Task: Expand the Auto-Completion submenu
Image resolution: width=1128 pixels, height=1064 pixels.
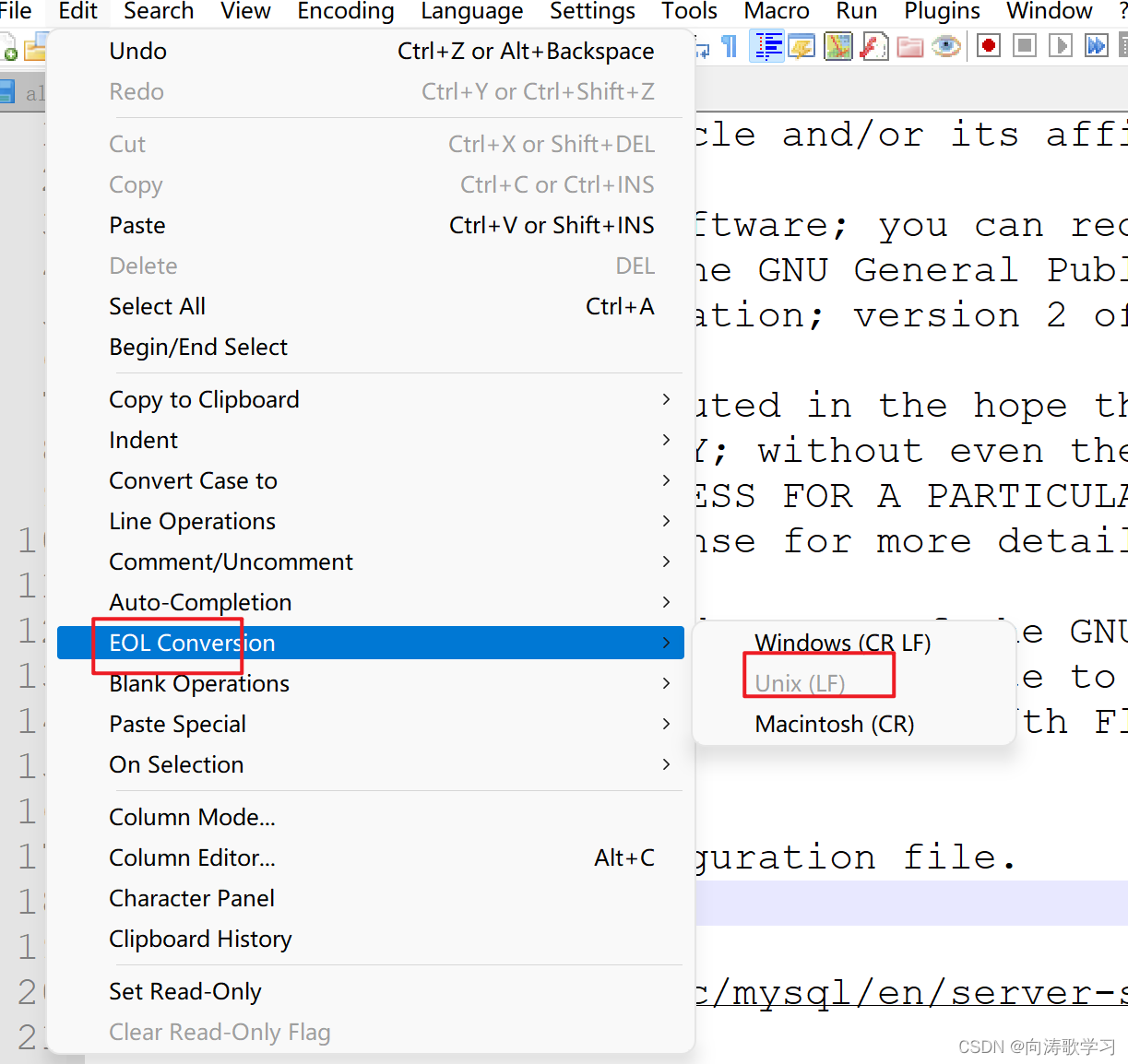Action: (x=371, y=602)
